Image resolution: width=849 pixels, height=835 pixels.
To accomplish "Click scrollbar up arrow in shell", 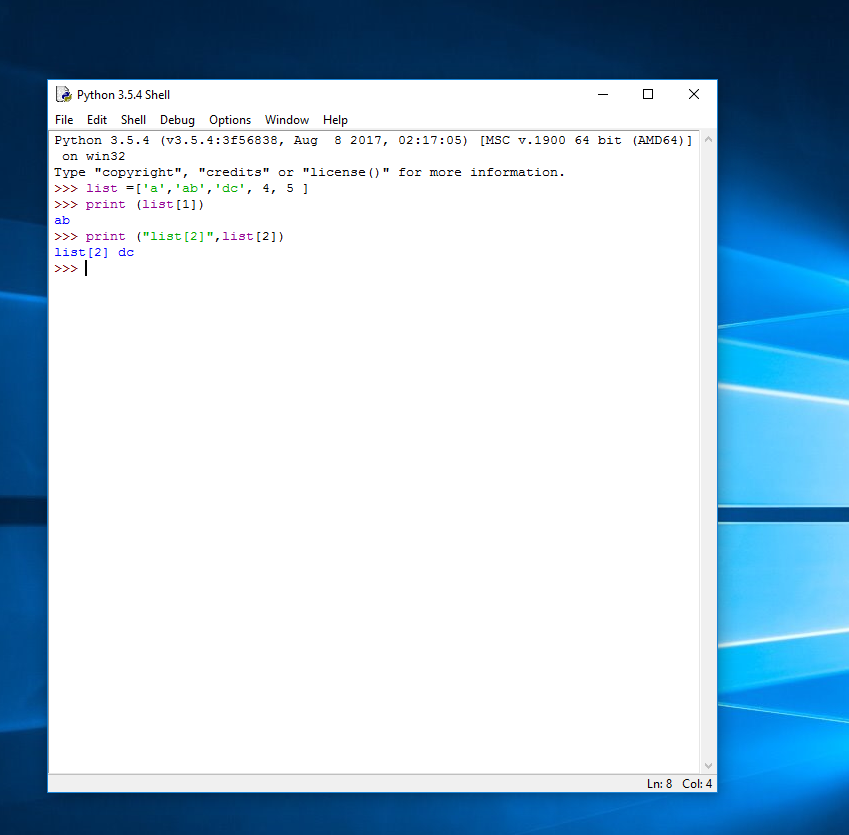I will point(708,140).
